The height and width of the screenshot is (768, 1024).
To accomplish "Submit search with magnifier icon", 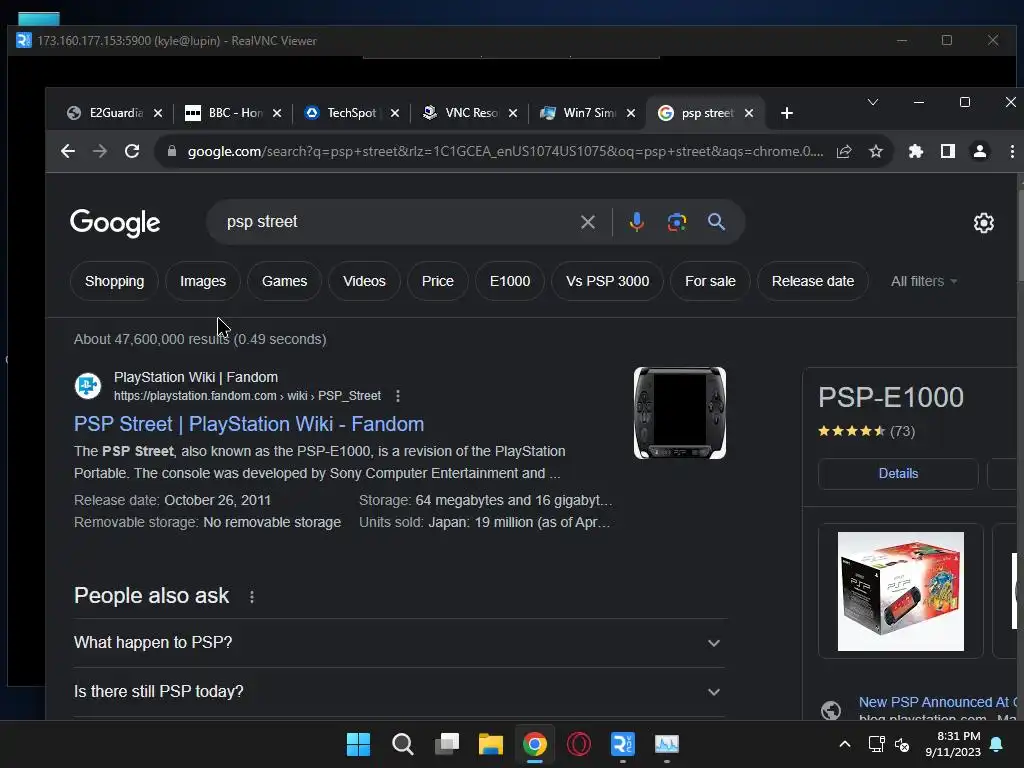I will 716,222.
